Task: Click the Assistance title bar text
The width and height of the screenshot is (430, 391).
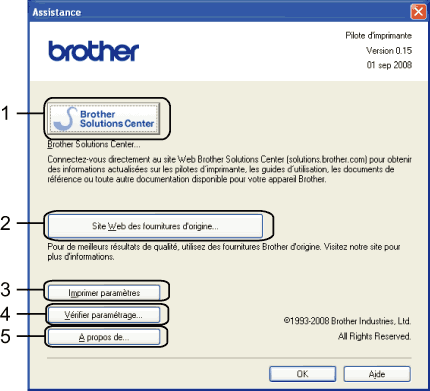Action: (x=57, y=12)
